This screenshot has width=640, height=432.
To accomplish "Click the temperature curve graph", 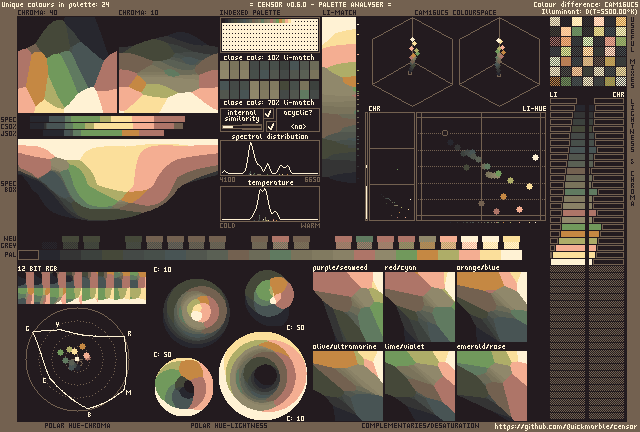I will point(269,204).
